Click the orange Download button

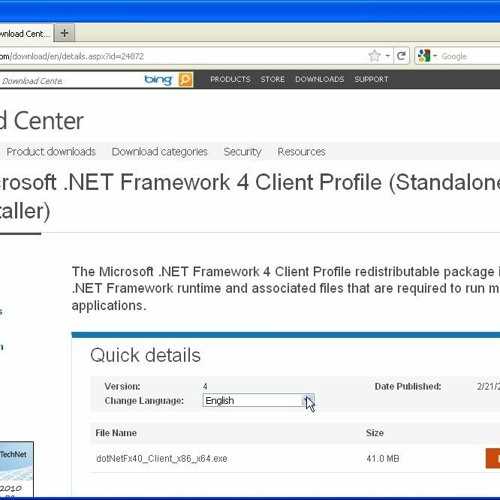pyautogui.click(x=493, y=458)
